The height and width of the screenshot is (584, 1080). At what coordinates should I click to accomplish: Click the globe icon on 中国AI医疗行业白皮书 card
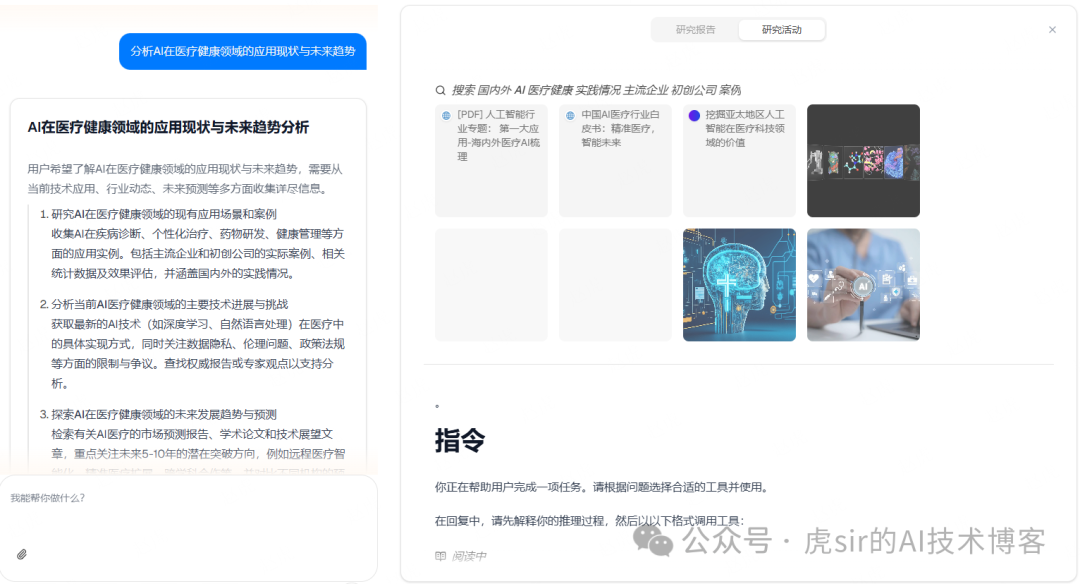click(570, 116)
